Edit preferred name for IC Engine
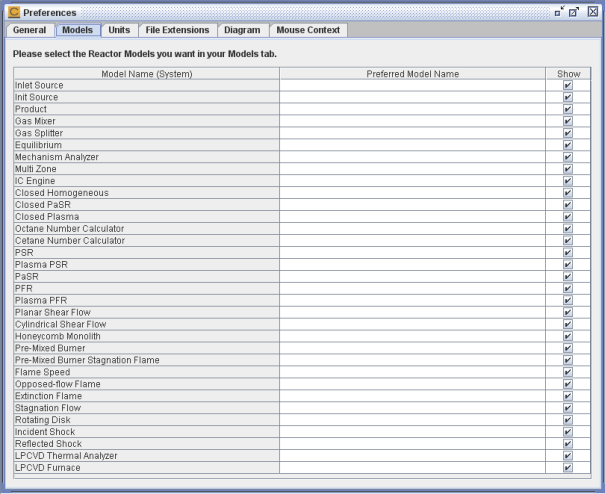 [412, 181]
